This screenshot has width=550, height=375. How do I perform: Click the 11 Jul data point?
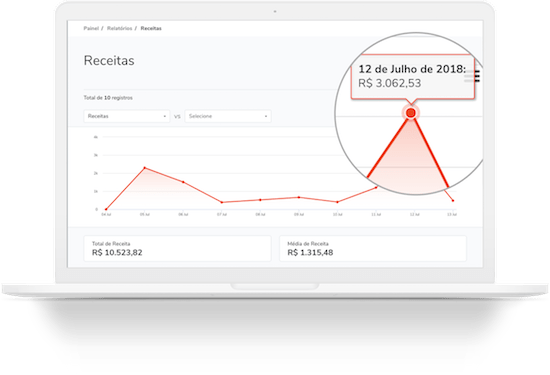click(x=376, y=187)
